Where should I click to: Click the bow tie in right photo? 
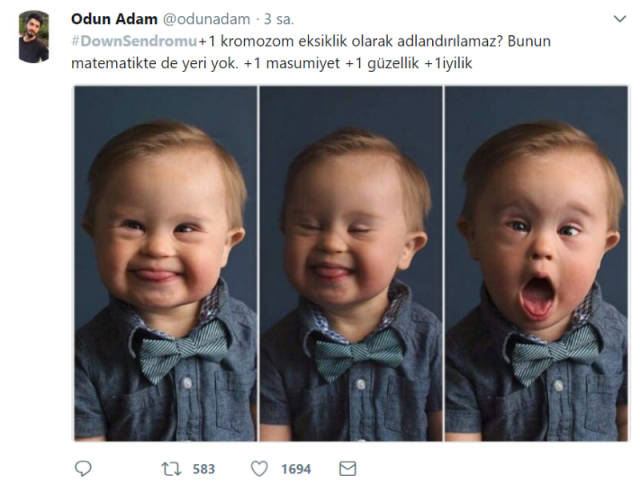(556, 353)
